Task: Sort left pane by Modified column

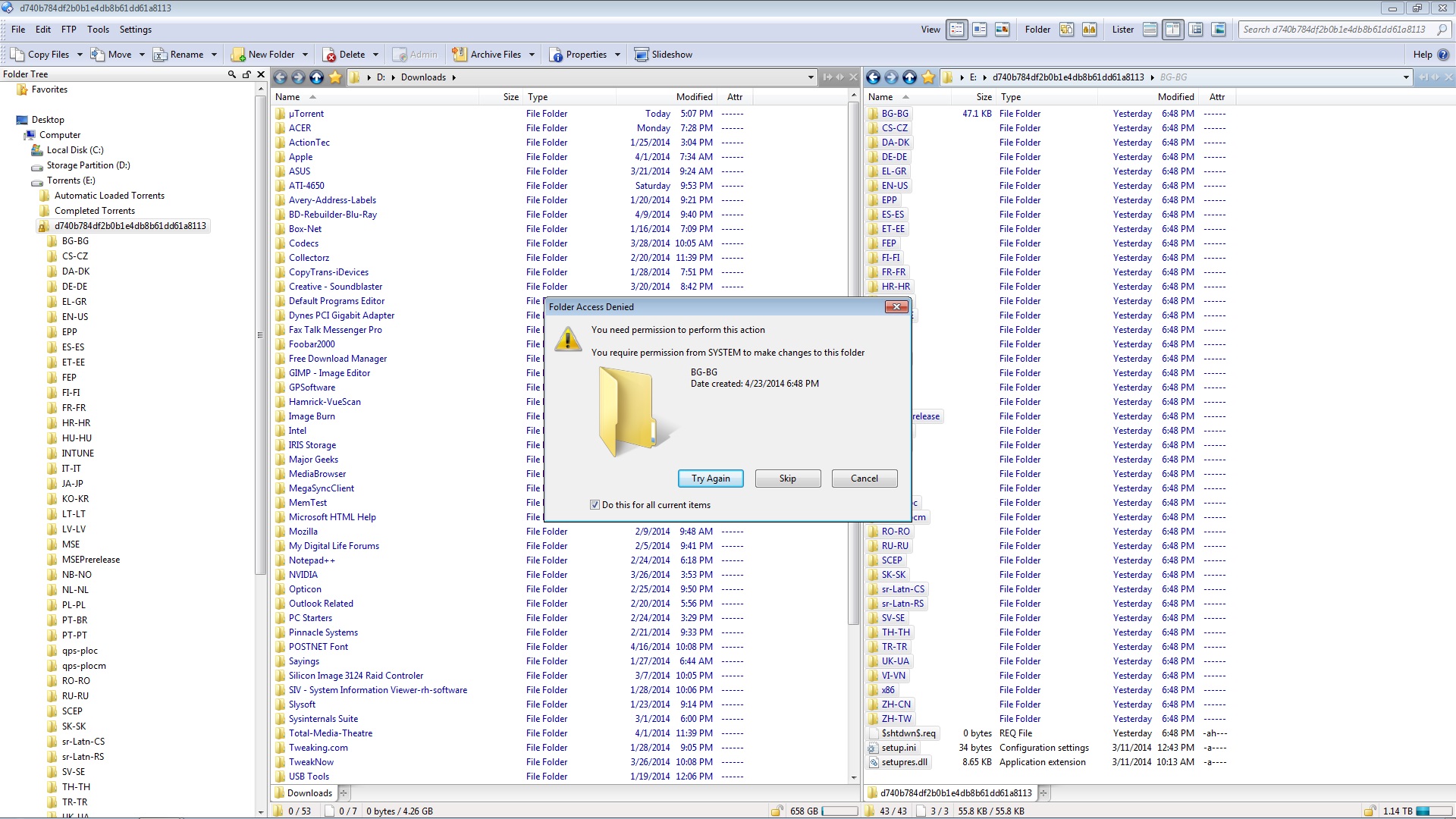Action: coord(694,97)
